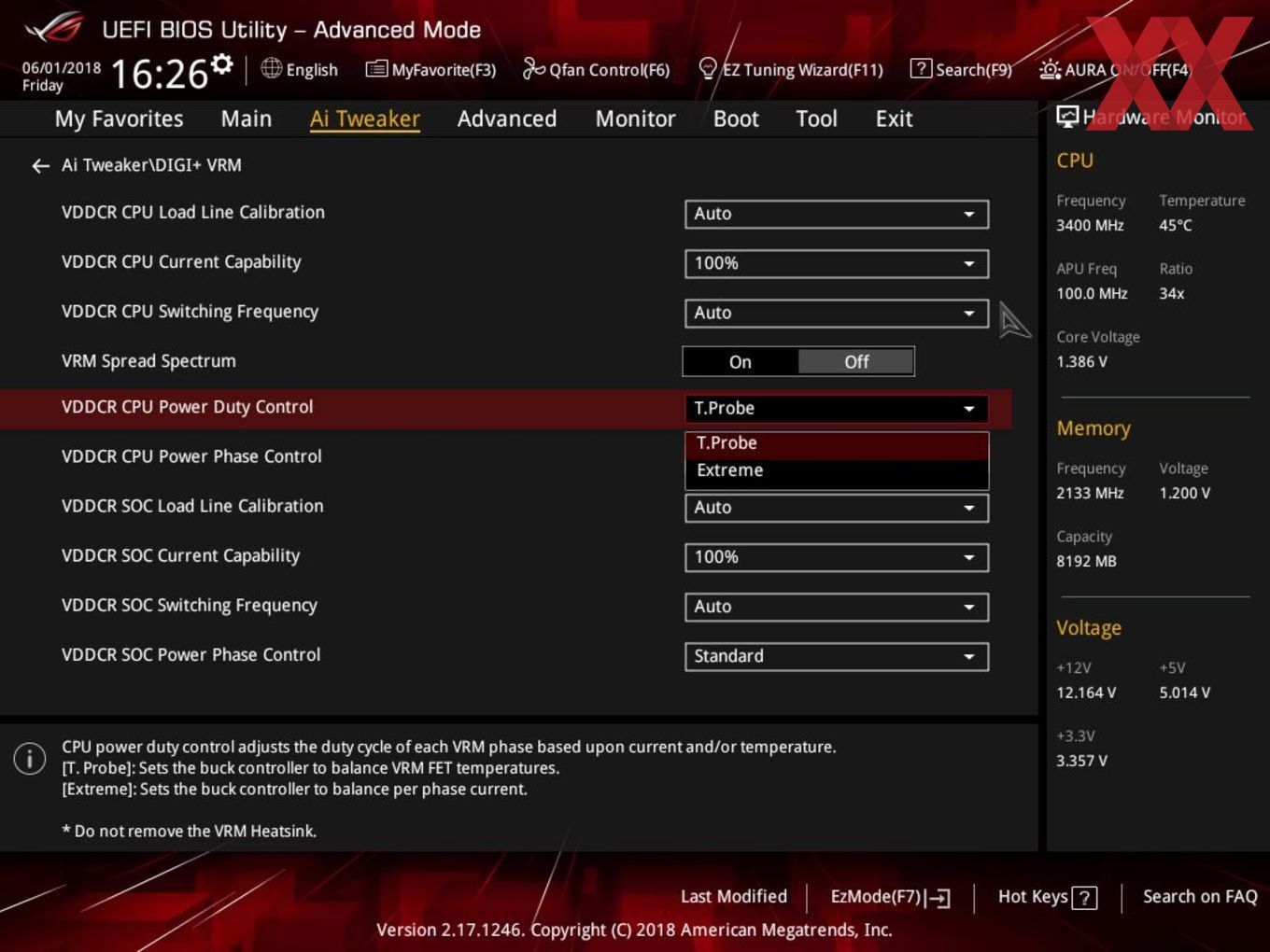Image resolution: width=1270 pixels, height=952 pixels.
Task: Select Extreme option in the list
Action: pyautogui.click(x=837, y=470)
